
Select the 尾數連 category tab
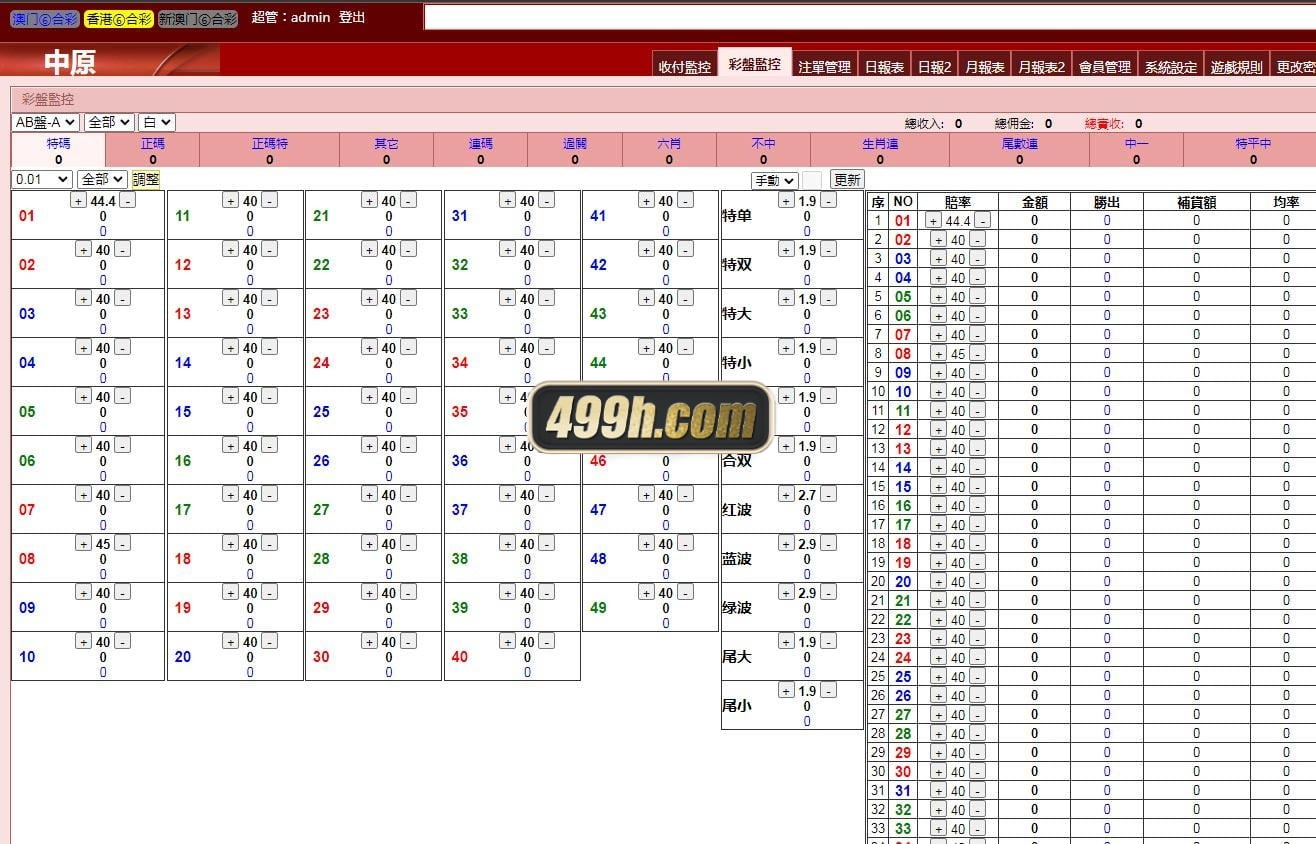pos(1019,150)
